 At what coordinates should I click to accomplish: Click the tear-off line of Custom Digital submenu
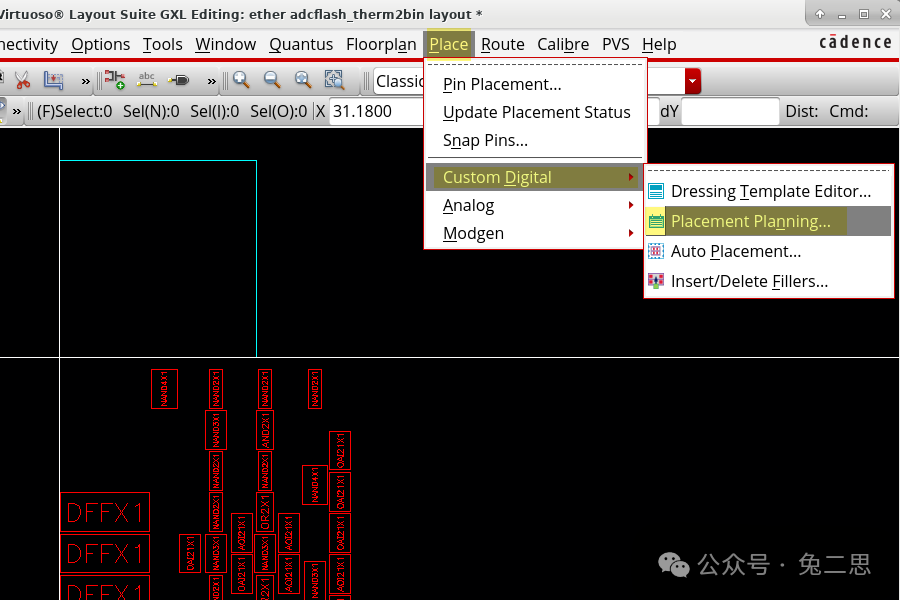click(x=769, y=171)
